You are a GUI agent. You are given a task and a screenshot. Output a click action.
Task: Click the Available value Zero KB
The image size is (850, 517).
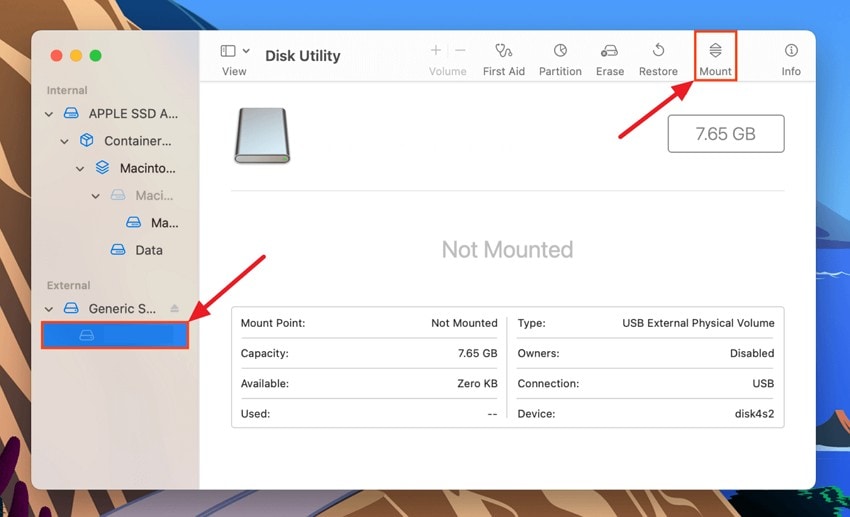click(x=477, y=383)
